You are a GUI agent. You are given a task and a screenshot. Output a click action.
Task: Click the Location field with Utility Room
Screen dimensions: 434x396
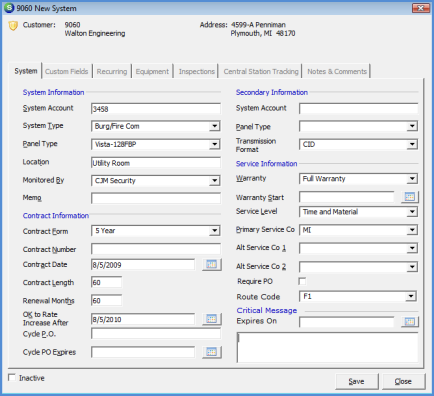tap(156, 163)
